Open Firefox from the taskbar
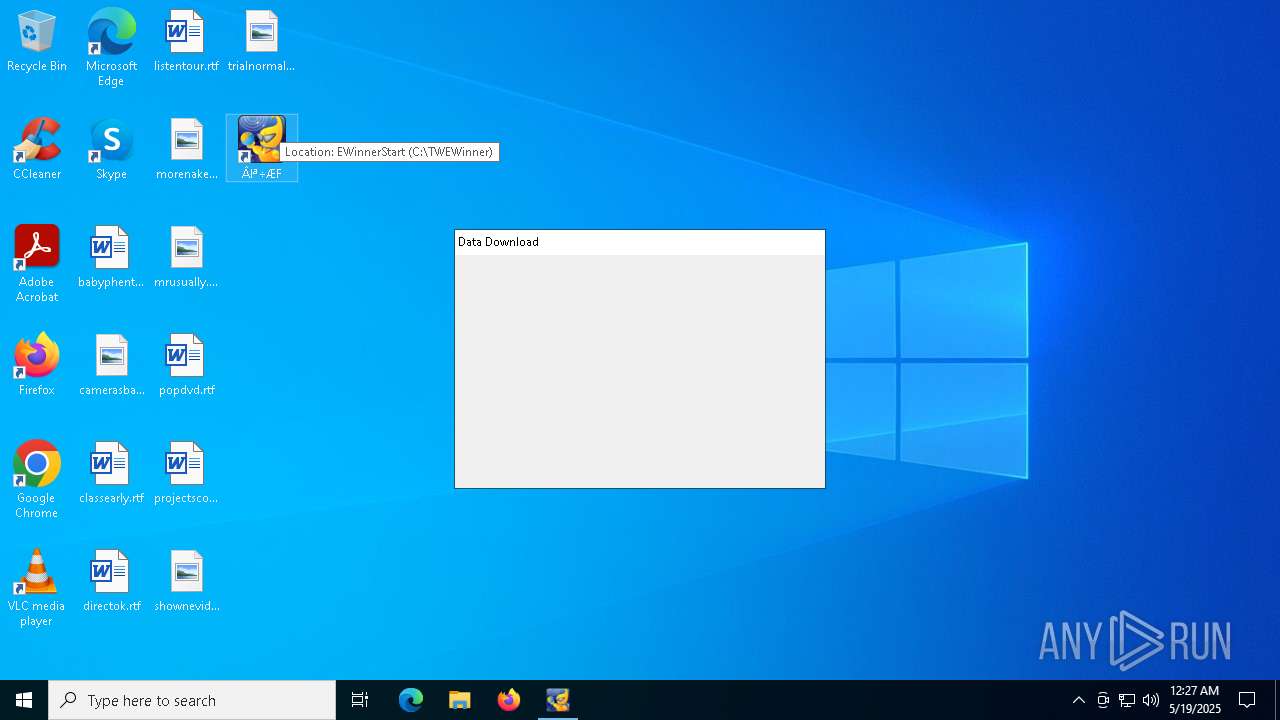This screenshot has width=1280, height=720. point(509,700)
